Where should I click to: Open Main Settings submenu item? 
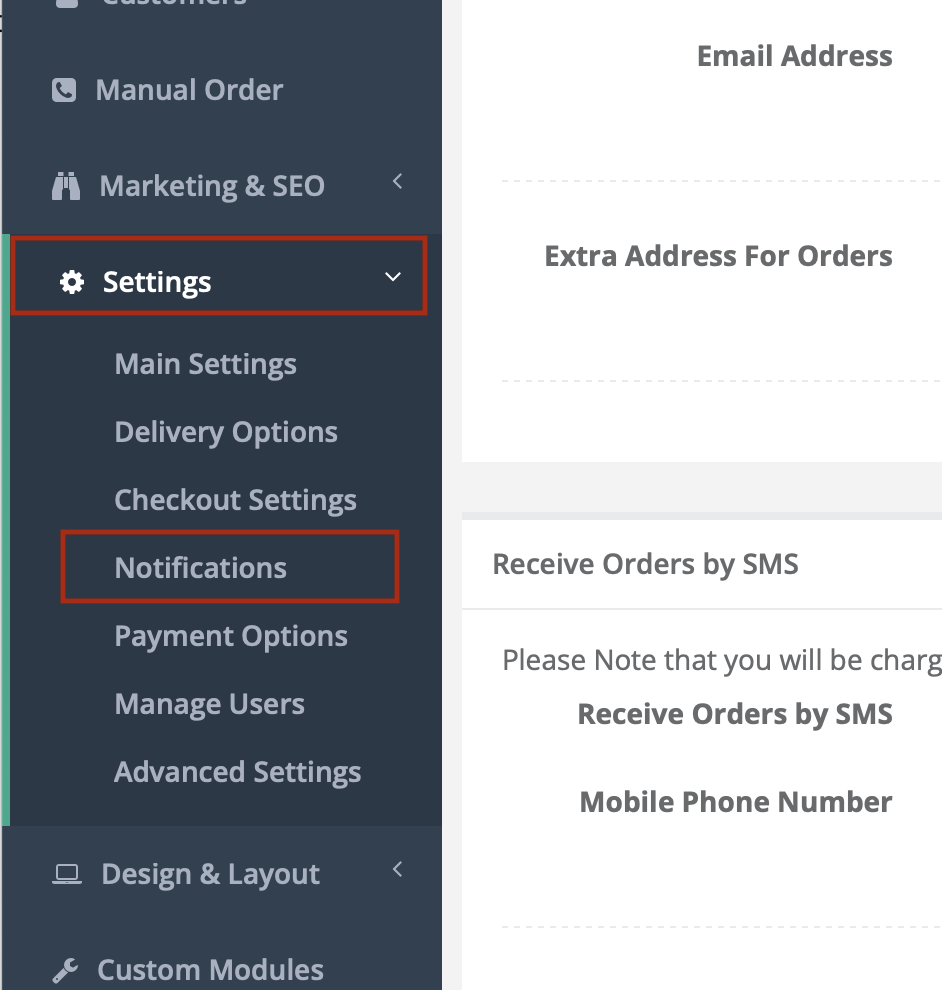(205, 364)
